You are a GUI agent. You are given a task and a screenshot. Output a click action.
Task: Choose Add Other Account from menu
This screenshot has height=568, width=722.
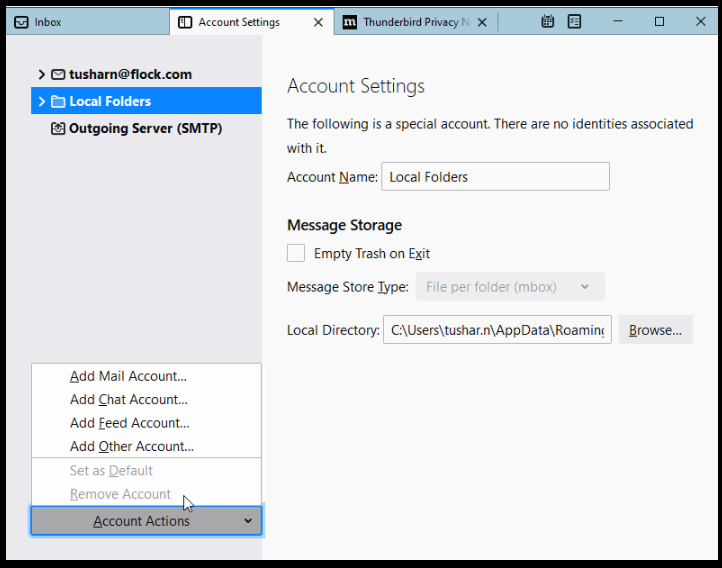tap(146, 446)
